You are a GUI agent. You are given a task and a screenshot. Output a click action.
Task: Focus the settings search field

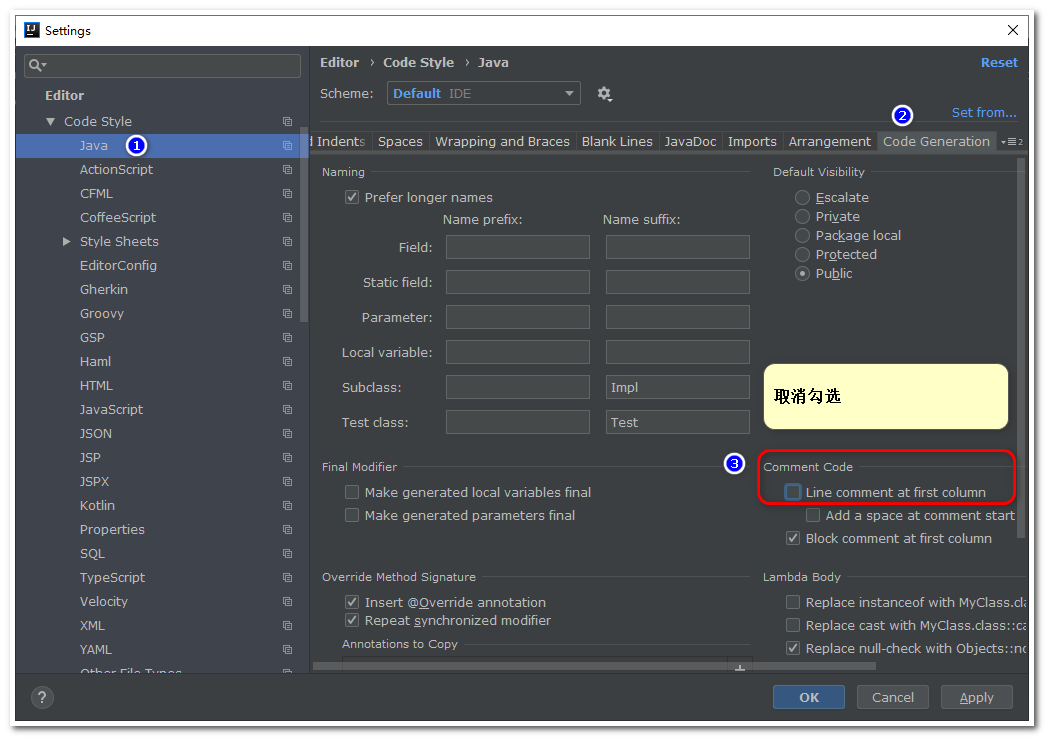[x=163, y=65]
